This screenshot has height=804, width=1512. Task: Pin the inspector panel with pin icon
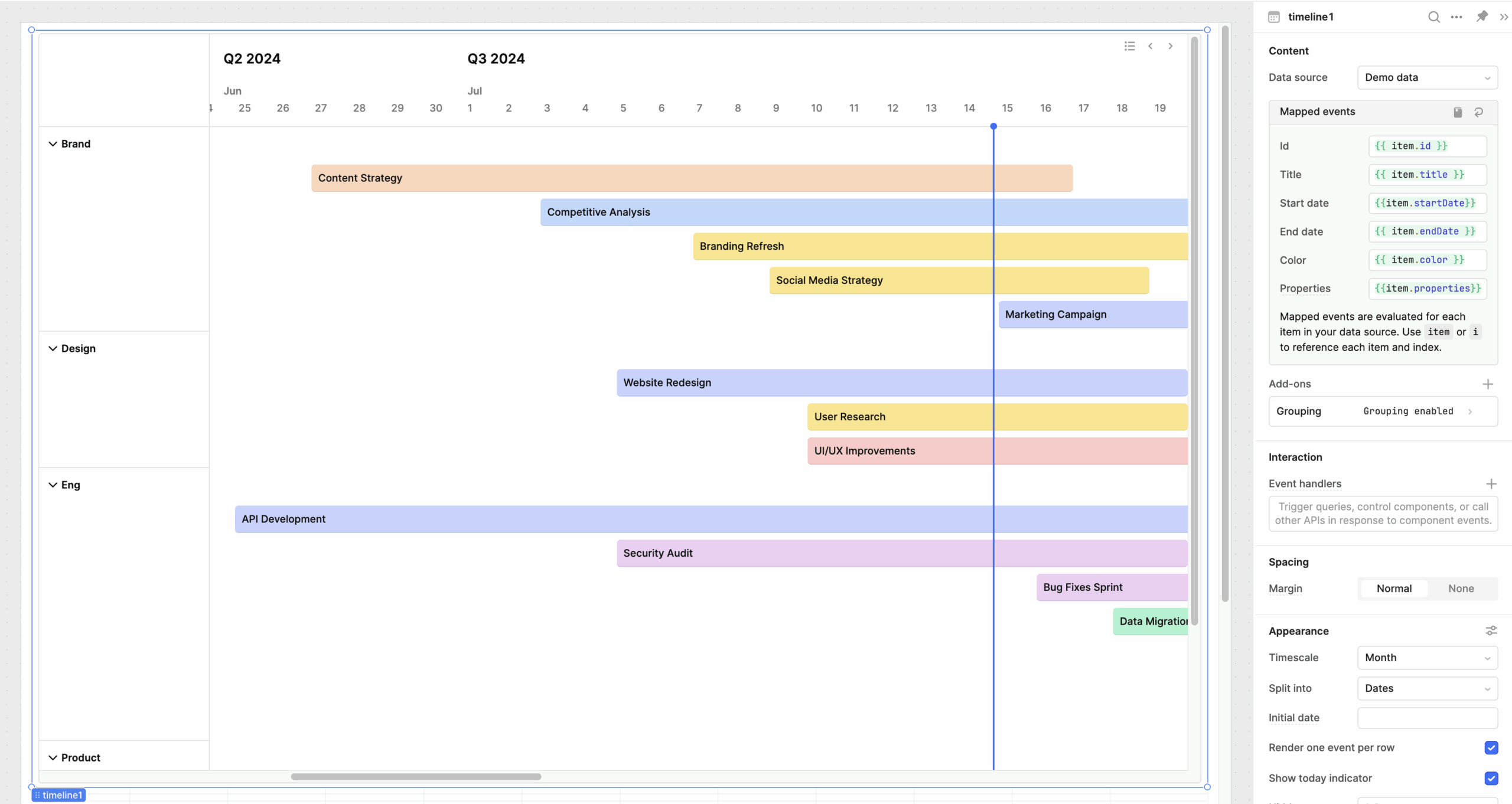click(1482, 17)
